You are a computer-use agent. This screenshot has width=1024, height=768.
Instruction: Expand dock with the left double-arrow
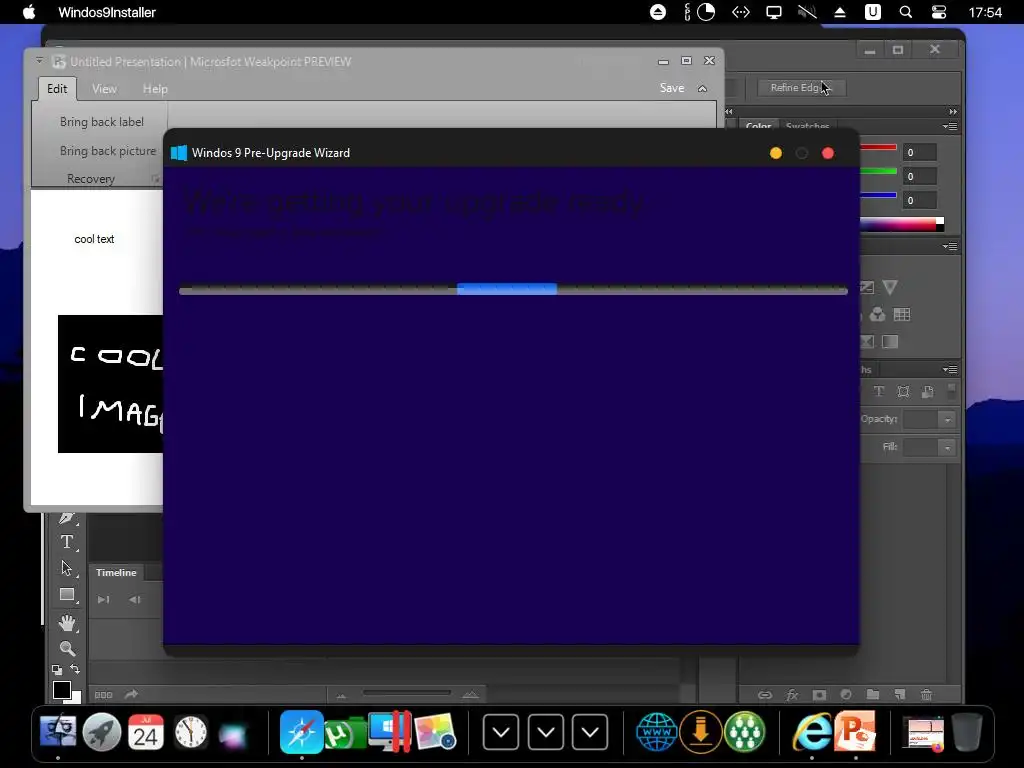(x=729, y=112)
